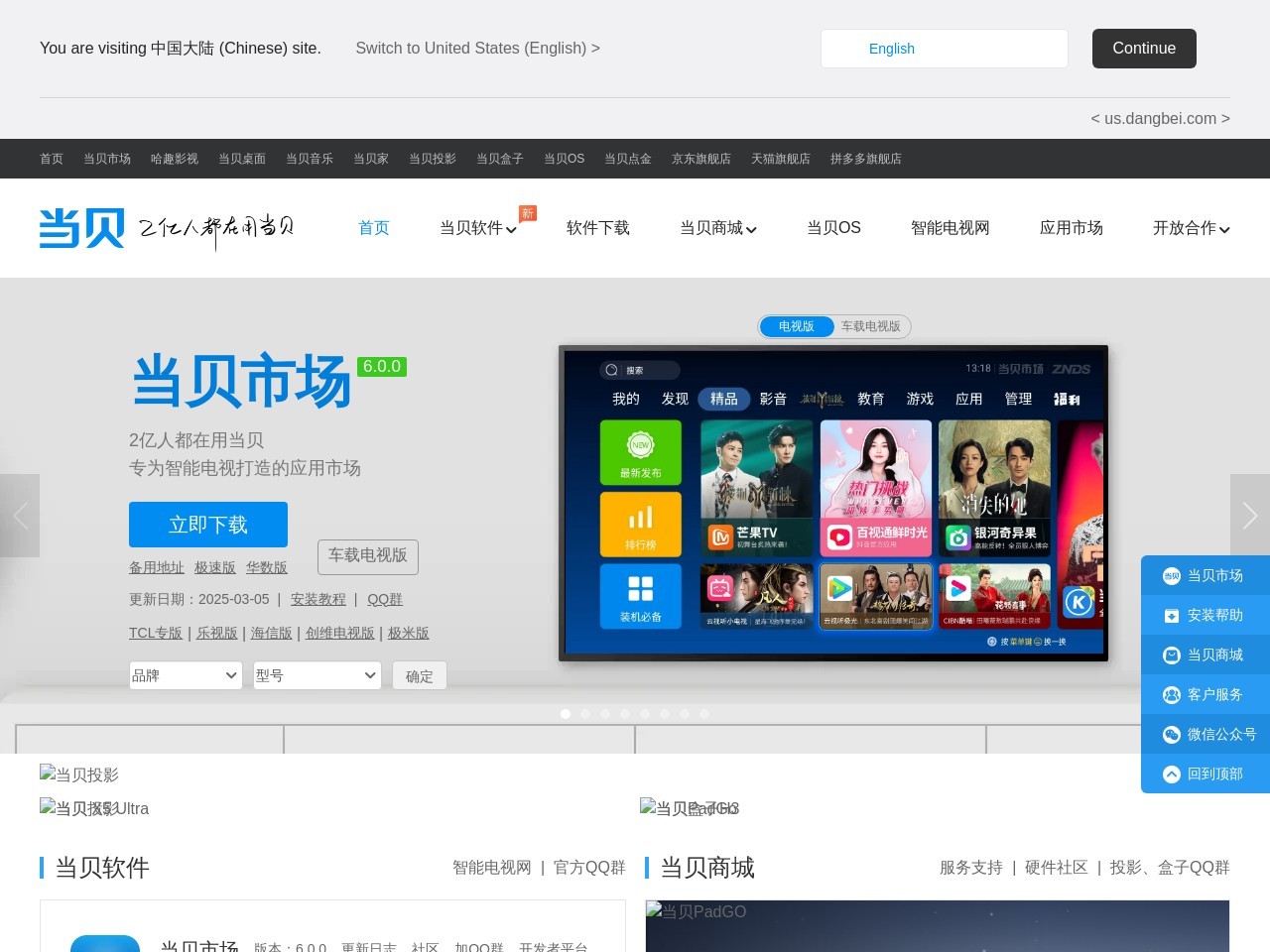This screenshot has height=952, width=1270.
Task: Open the 极速版 link
Action: 215,567
